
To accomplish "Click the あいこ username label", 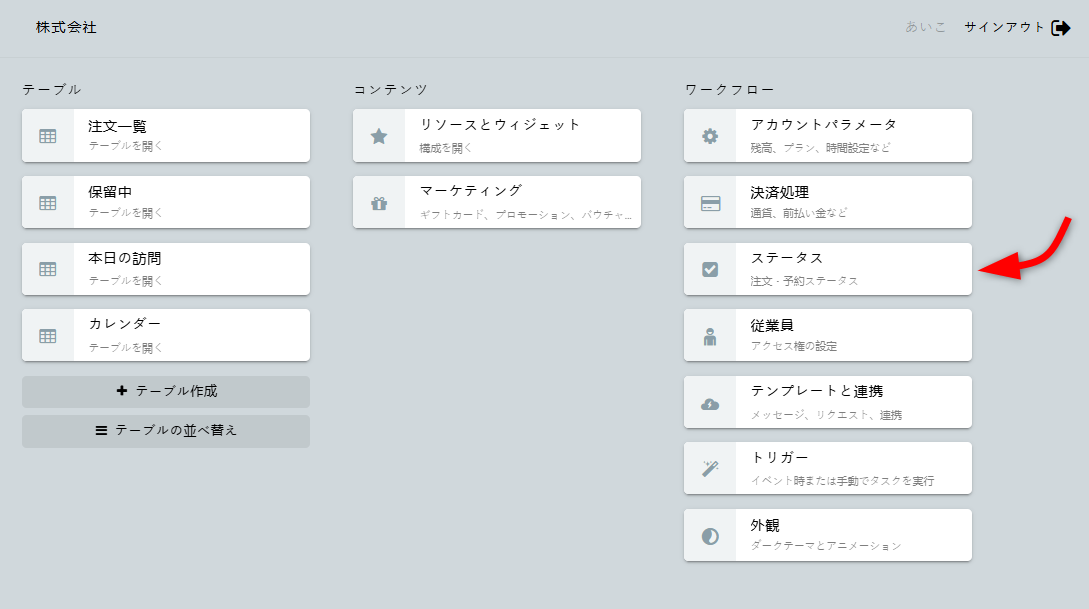I will [x=925, y=28].
